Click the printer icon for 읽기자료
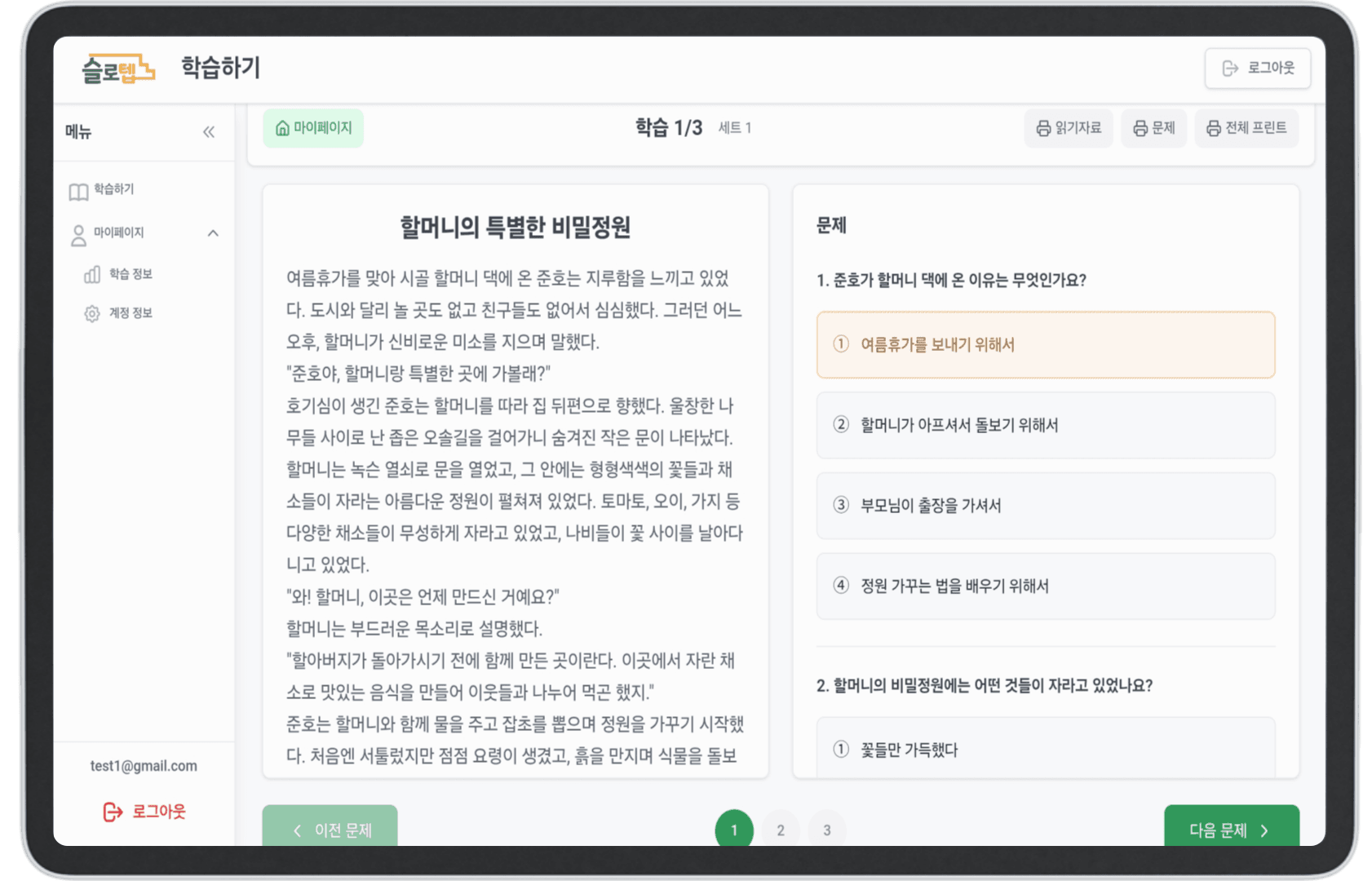1372x881 pixels. tap(1042, 128)
